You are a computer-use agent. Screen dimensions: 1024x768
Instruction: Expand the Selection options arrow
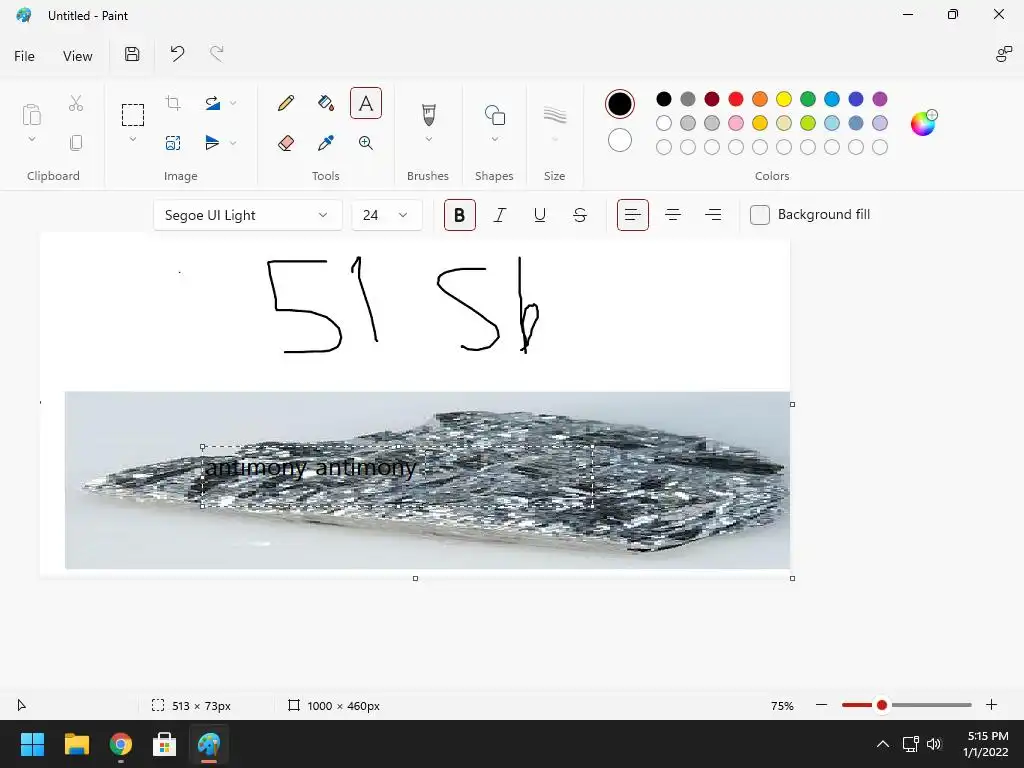[133, 139]
